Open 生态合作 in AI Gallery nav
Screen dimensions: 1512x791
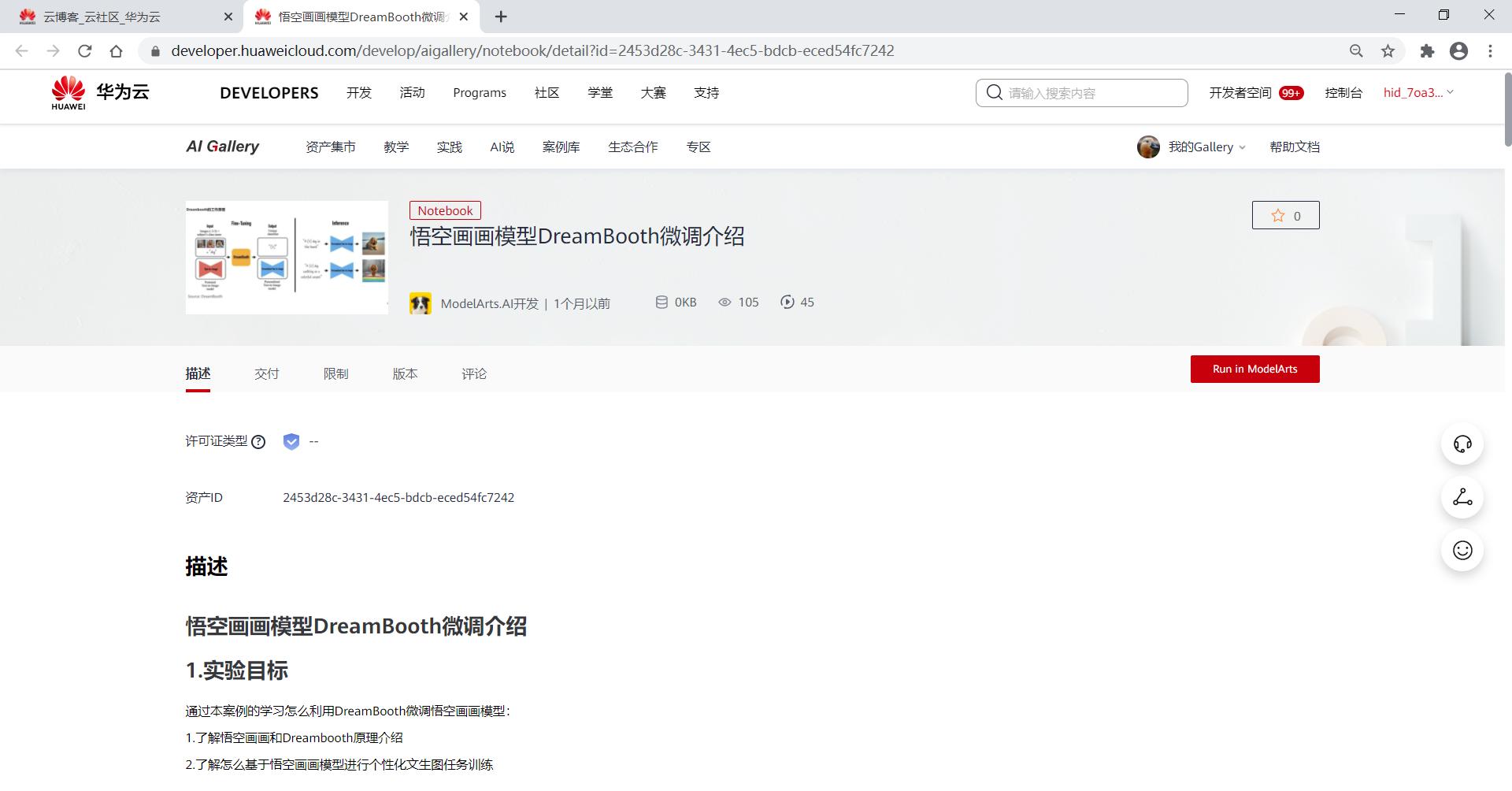click(633, 147)
